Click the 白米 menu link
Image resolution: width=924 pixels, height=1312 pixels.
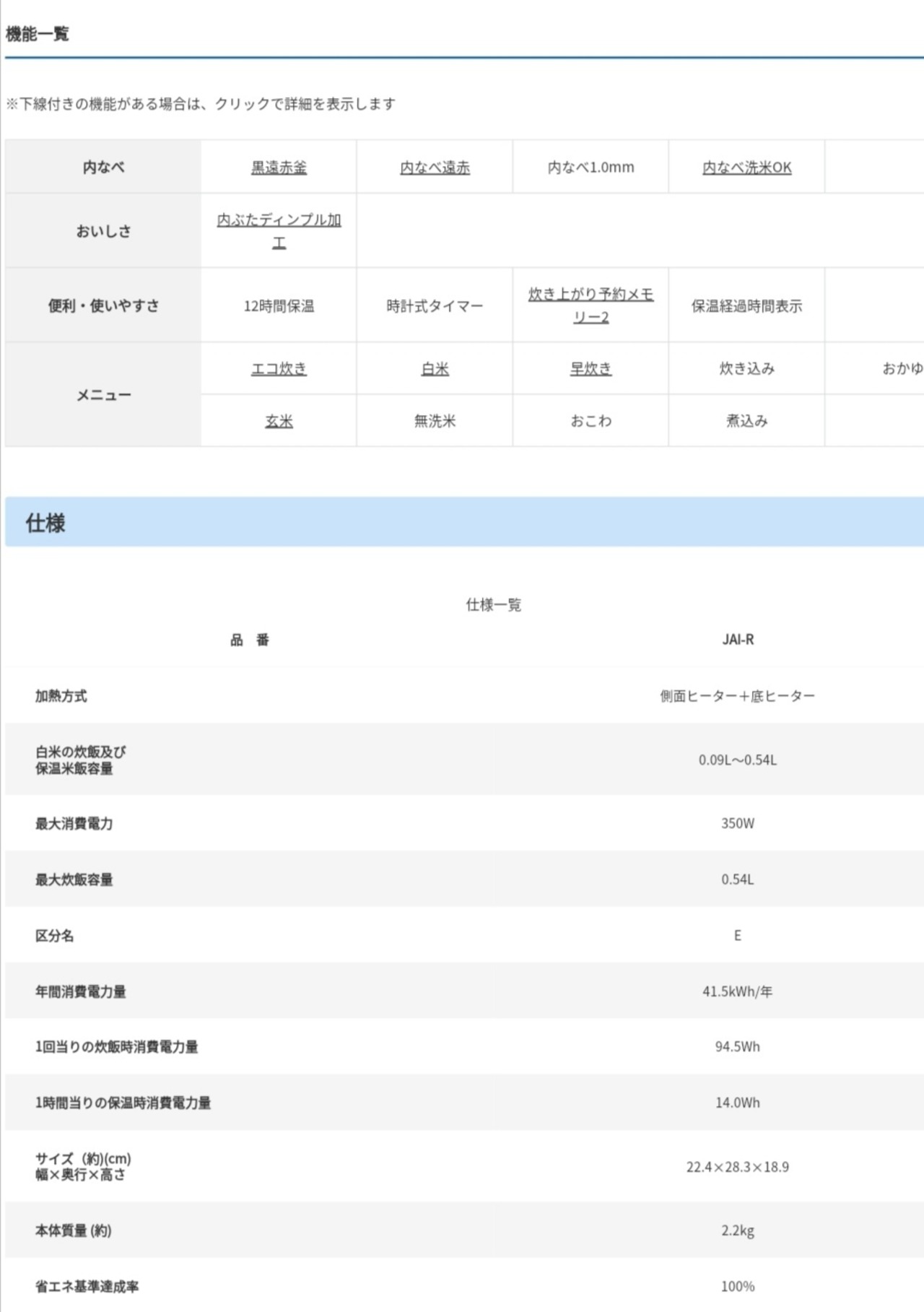click(x=435, y=368)
